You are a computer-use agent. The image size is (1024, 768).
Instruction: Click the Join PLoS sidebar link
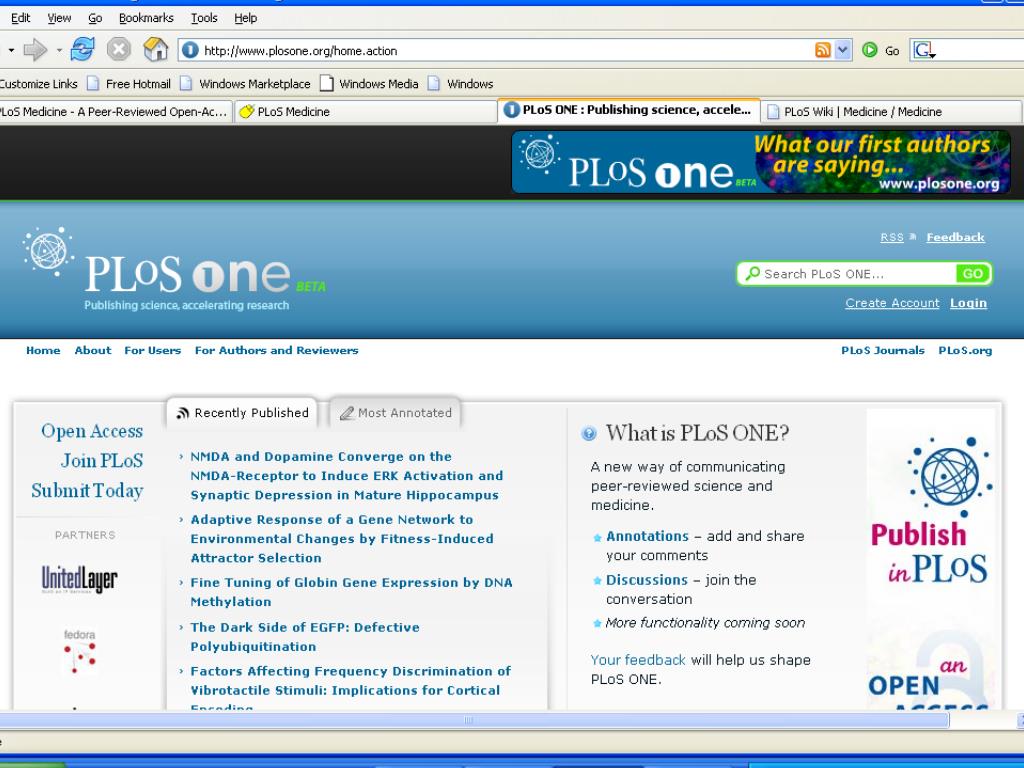click(x=102, y=460)
